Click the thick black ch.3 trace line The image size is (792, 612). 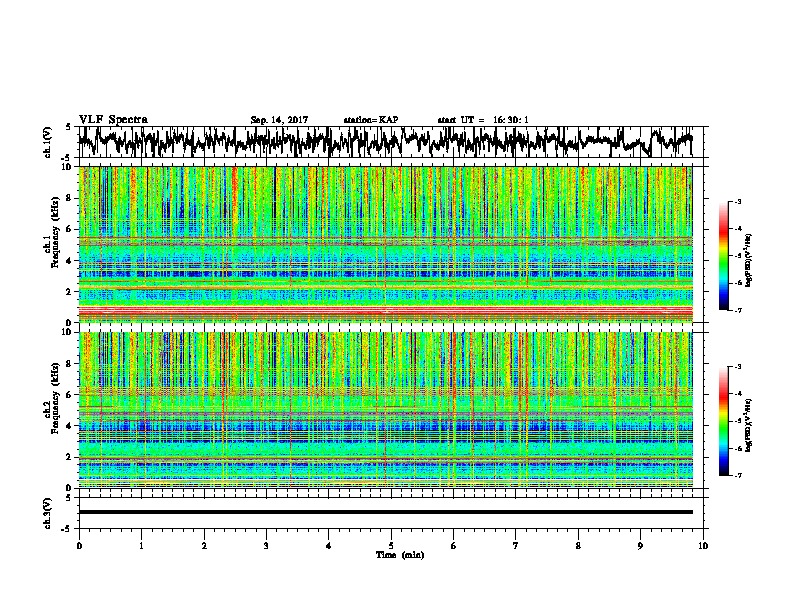click(385, 512)
